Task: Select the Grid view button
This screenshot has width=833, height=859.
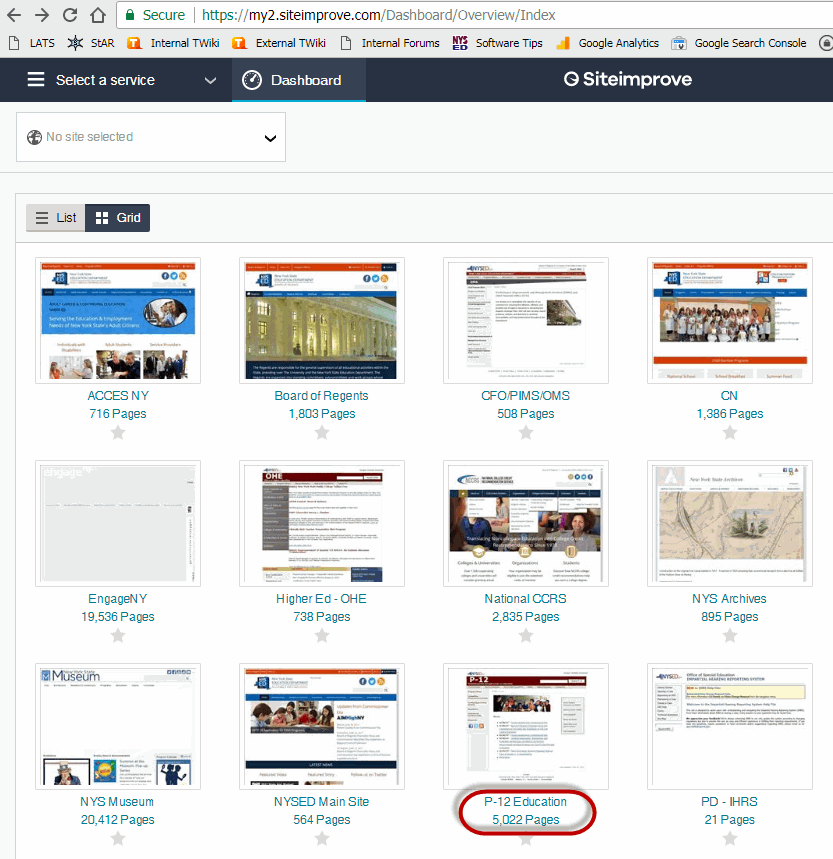Action: pyautogui.click(x=118, y=217)
